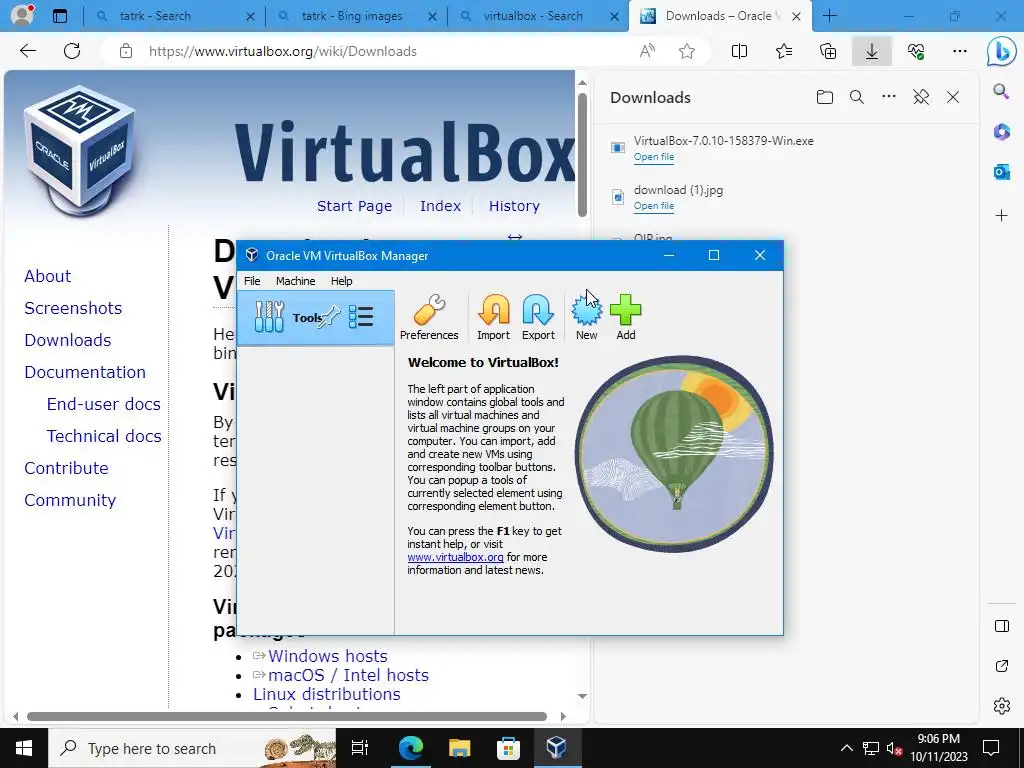
Task: Open the Collections icon in Edge toolbar
Action: (828, 51)
